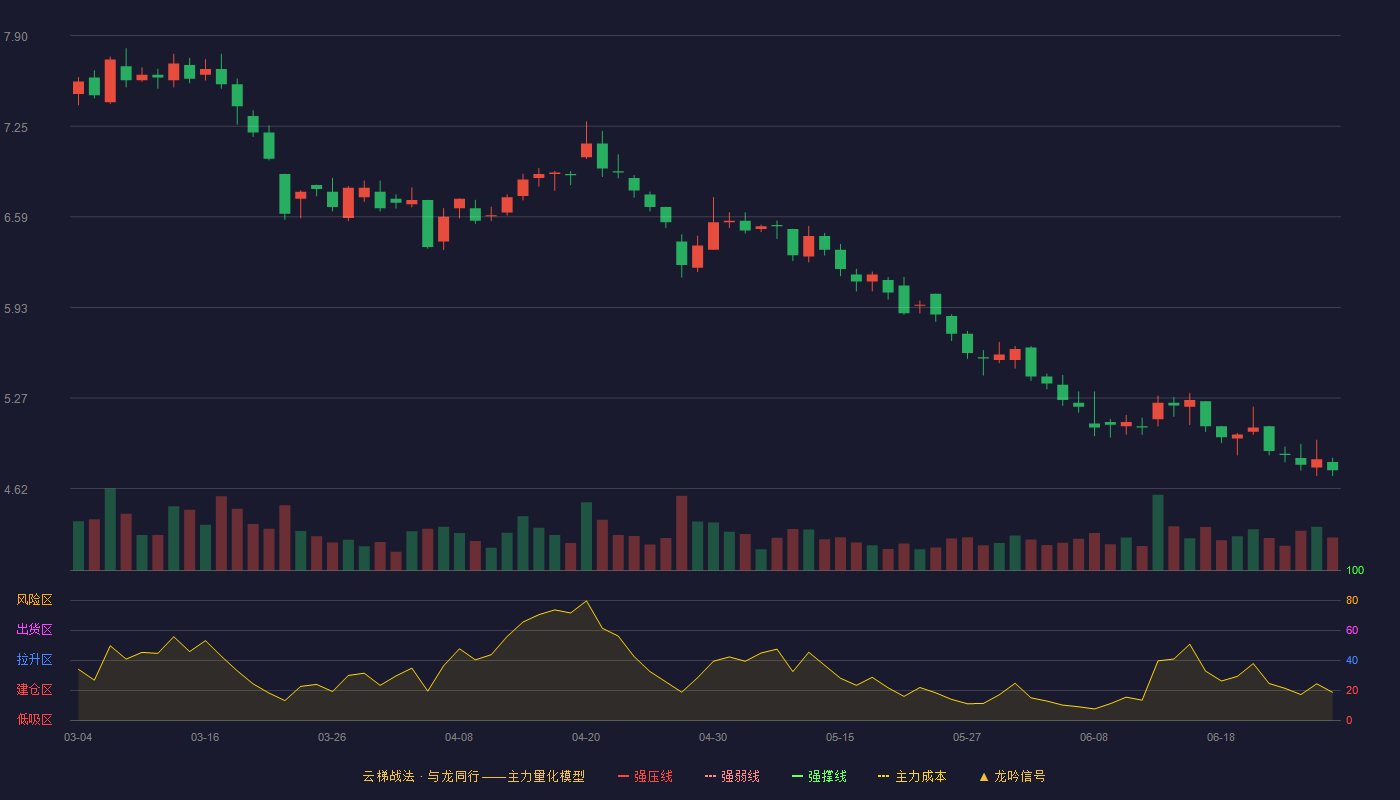Click the 05-27 date label
This screenshot has height=800, width=1400.
[967, 737]
